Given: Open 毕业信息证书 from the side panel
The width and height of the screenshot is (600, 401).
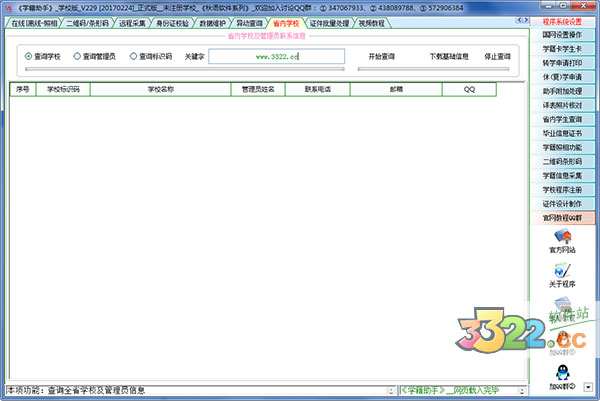Looking at the screenshot, I should point(562,134).
